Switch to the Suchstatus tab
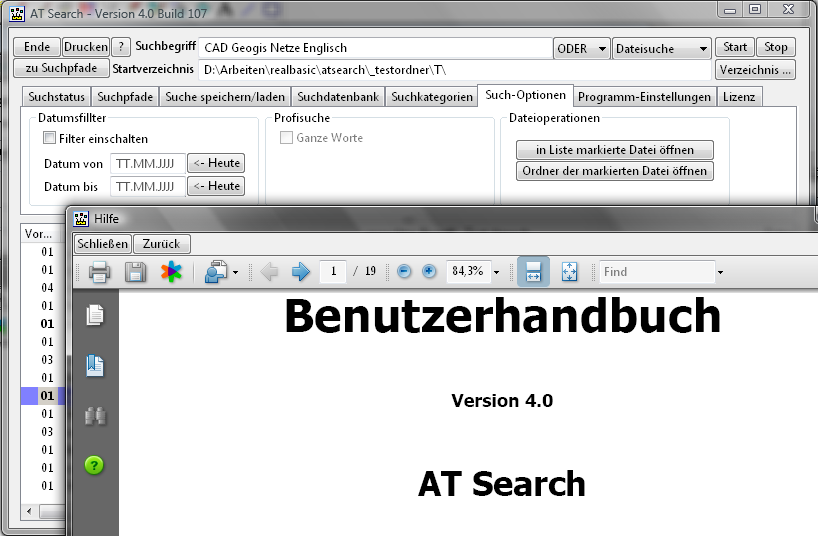 click(56, 97)
